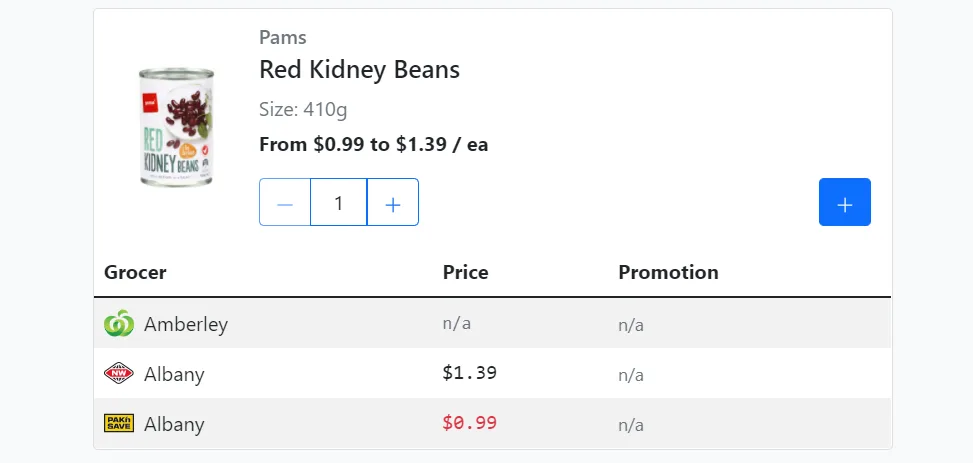Open the Red Kidney Beans product image
This screenshot has height=463, width=973.
177,127
